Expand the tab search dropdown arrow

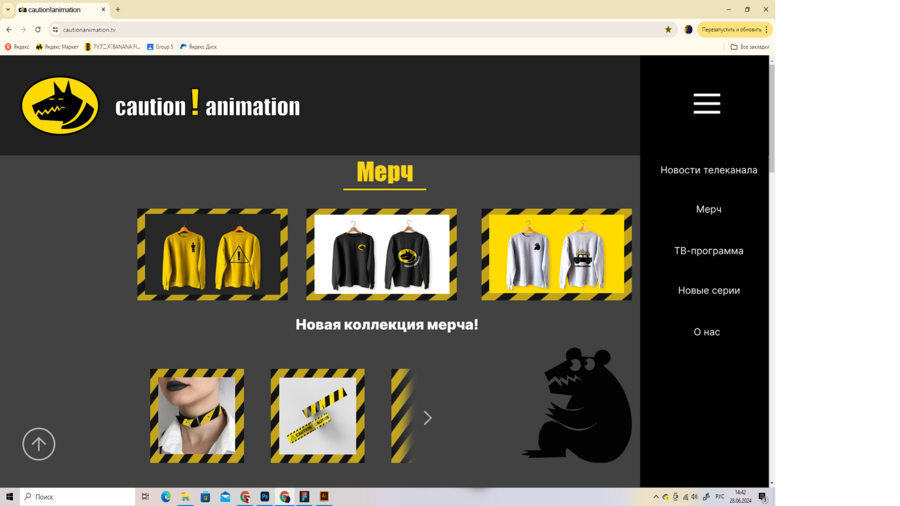click(x=8, y=9)
